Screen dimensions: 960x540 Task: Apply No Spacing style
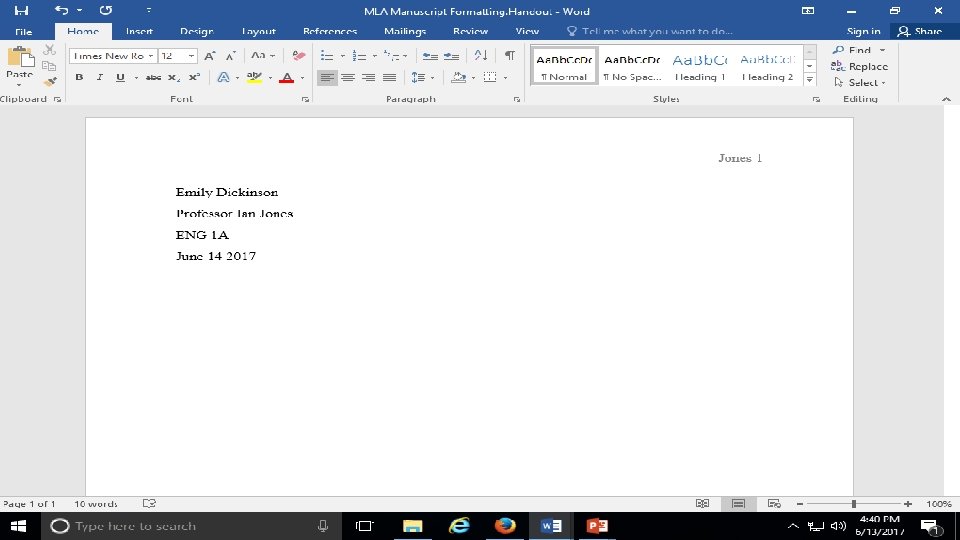632,67
